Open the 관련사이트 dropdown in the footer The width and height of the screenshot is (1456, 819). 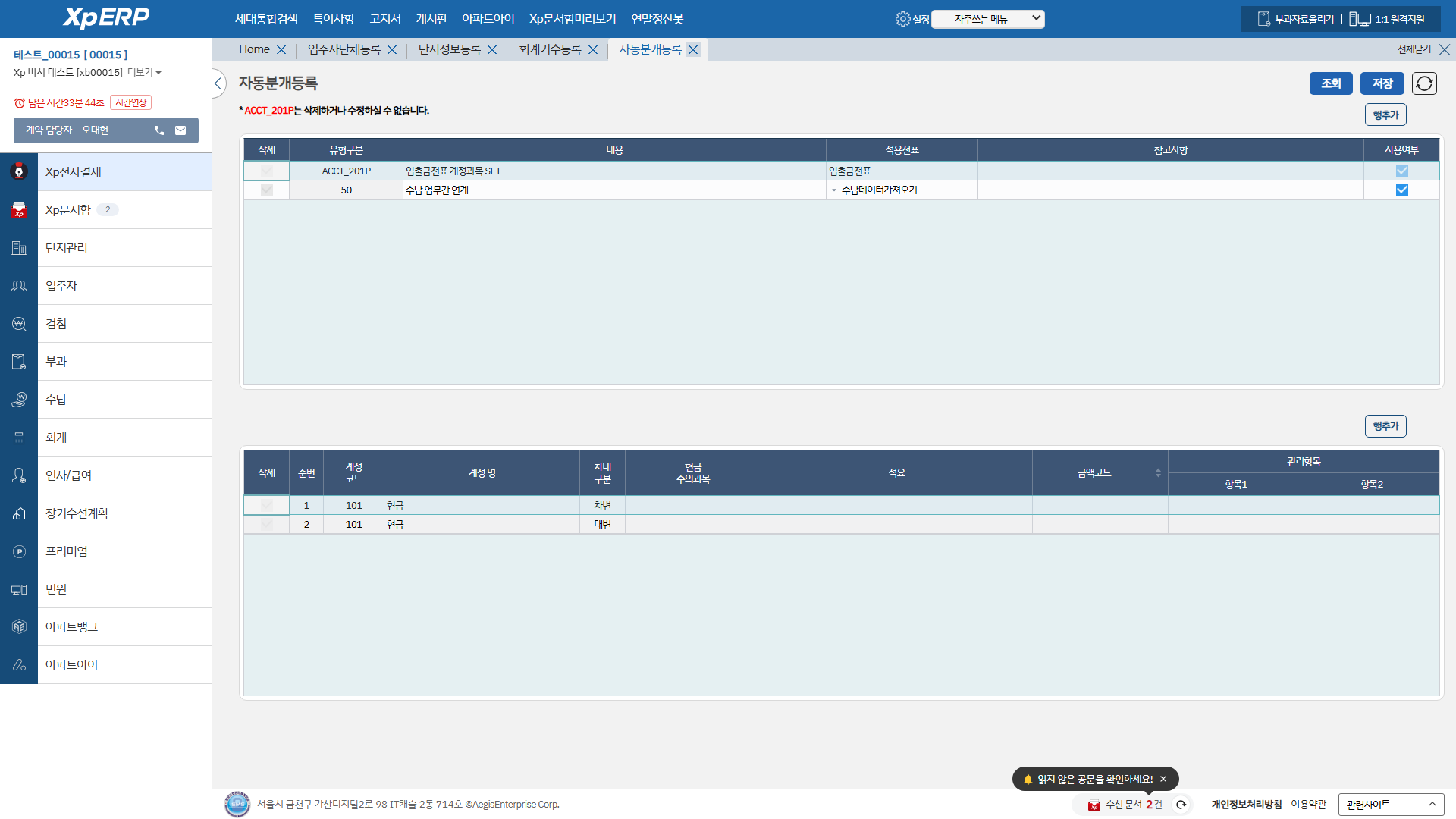pyautogui.click(x=1391, y=805)
